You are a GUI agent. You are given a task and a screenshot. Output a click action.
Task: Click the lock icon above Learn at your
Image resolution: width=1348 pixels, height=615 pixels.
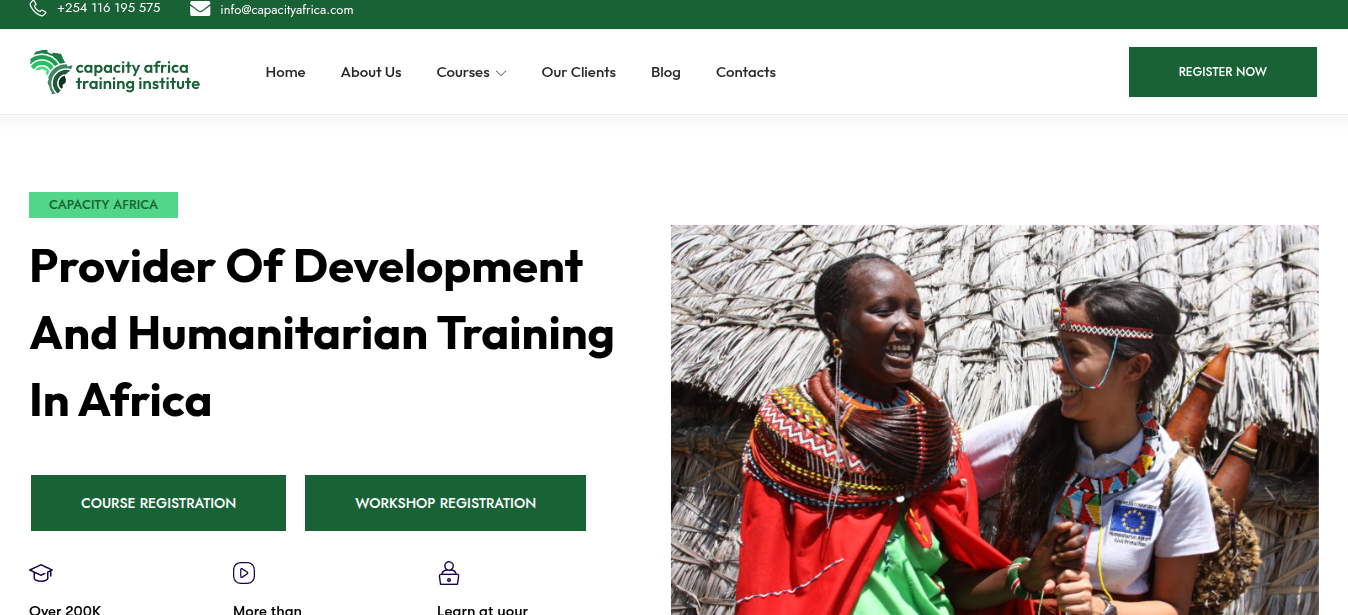tap(449, 573)
